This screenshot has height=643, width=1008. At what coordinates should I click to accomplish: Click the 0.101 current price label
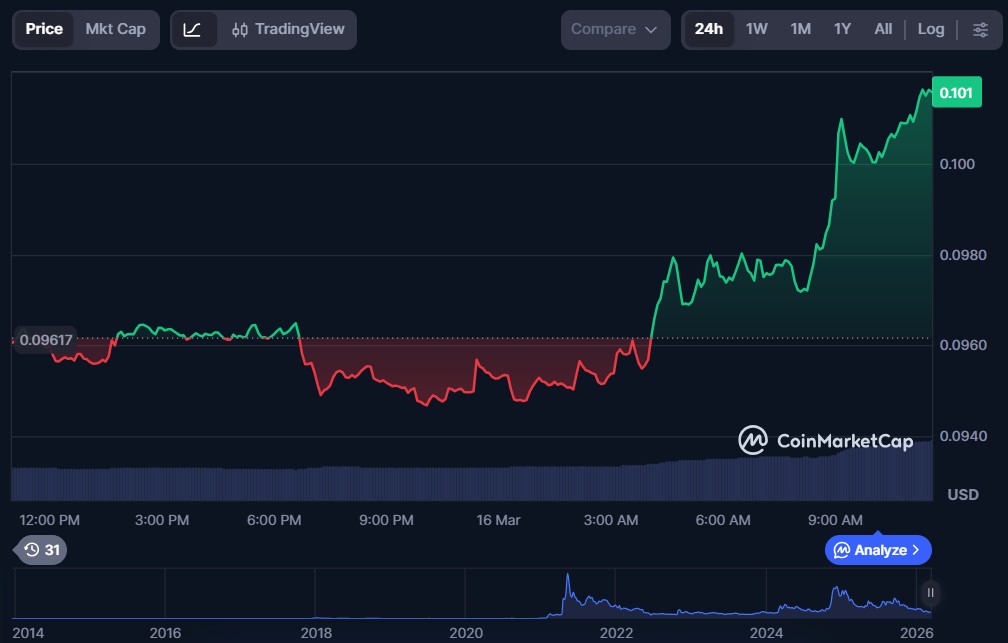click(x=956, y=93)
